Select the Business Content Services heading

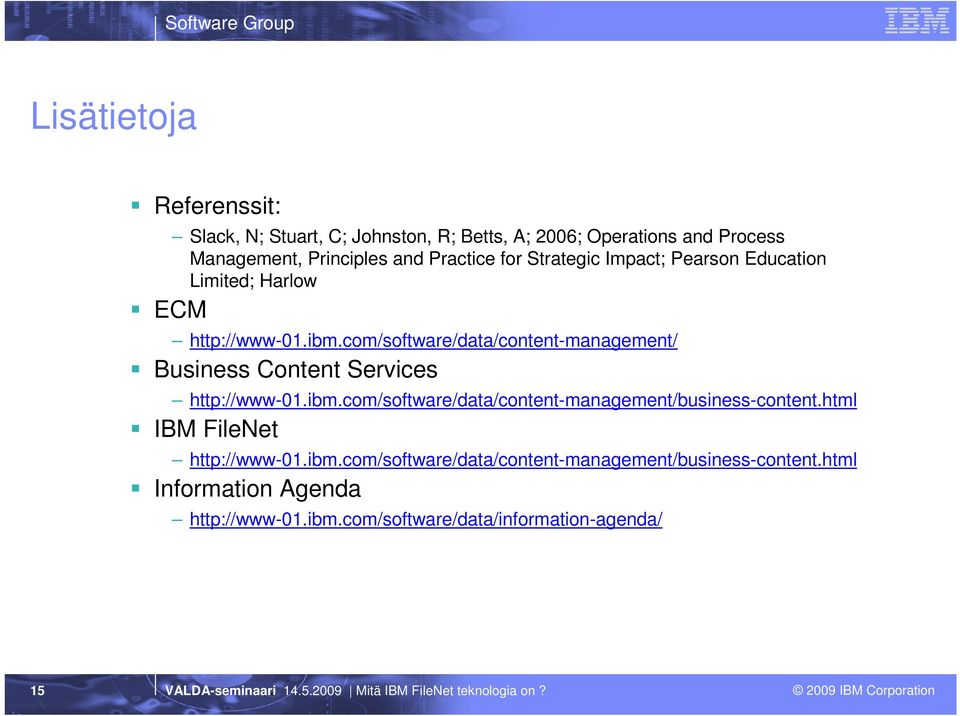pos(296,369)
